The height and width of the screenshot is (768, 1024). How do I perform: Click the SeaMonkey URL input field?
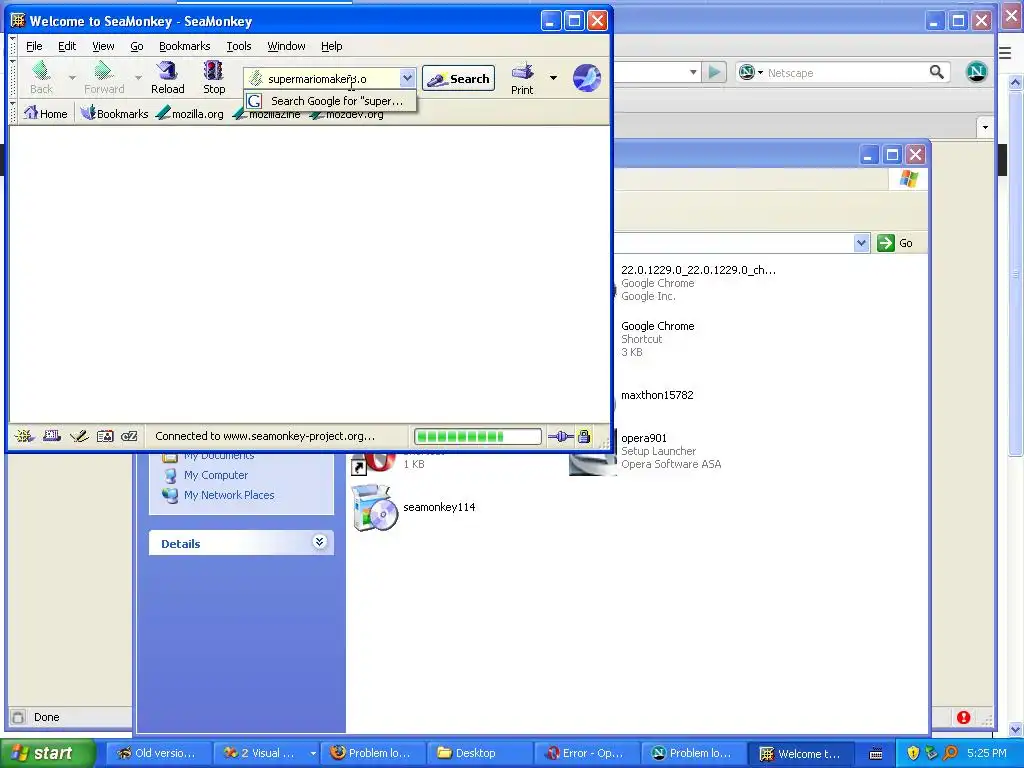coord(322,79)
